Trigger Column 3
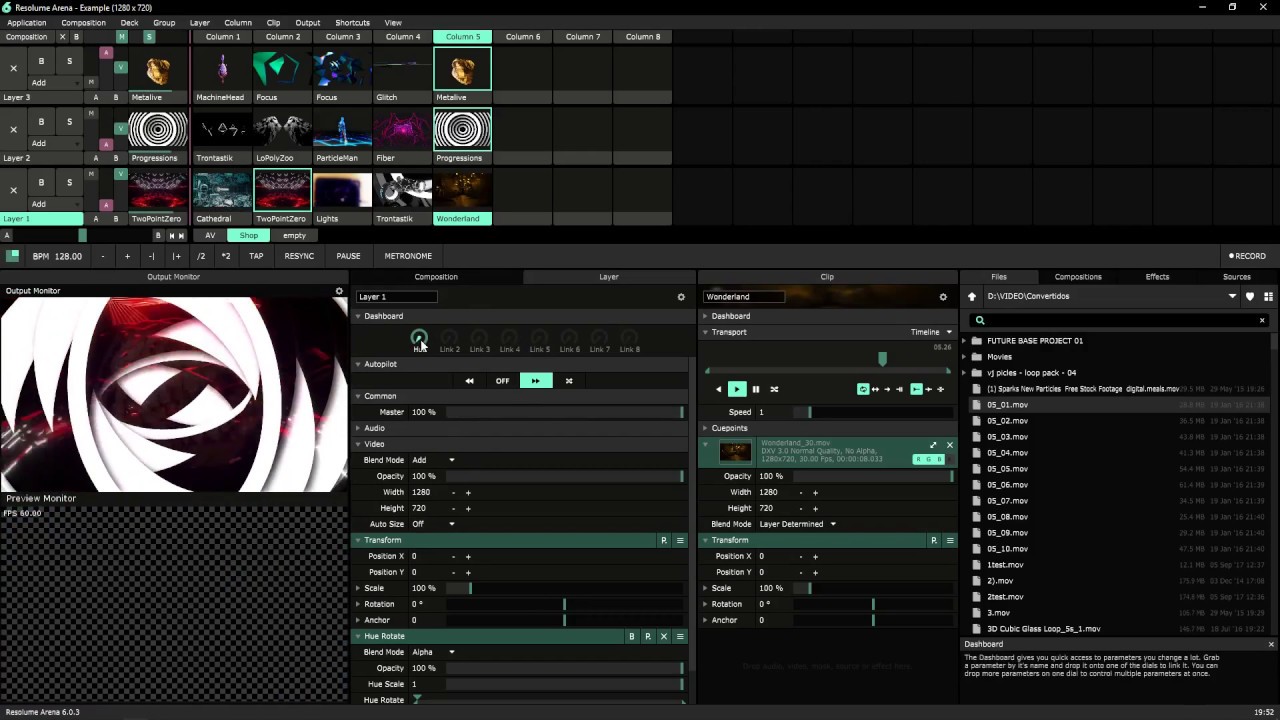Image resolution: width=1280 pixels, height=720 pixels. coord(343,37)
